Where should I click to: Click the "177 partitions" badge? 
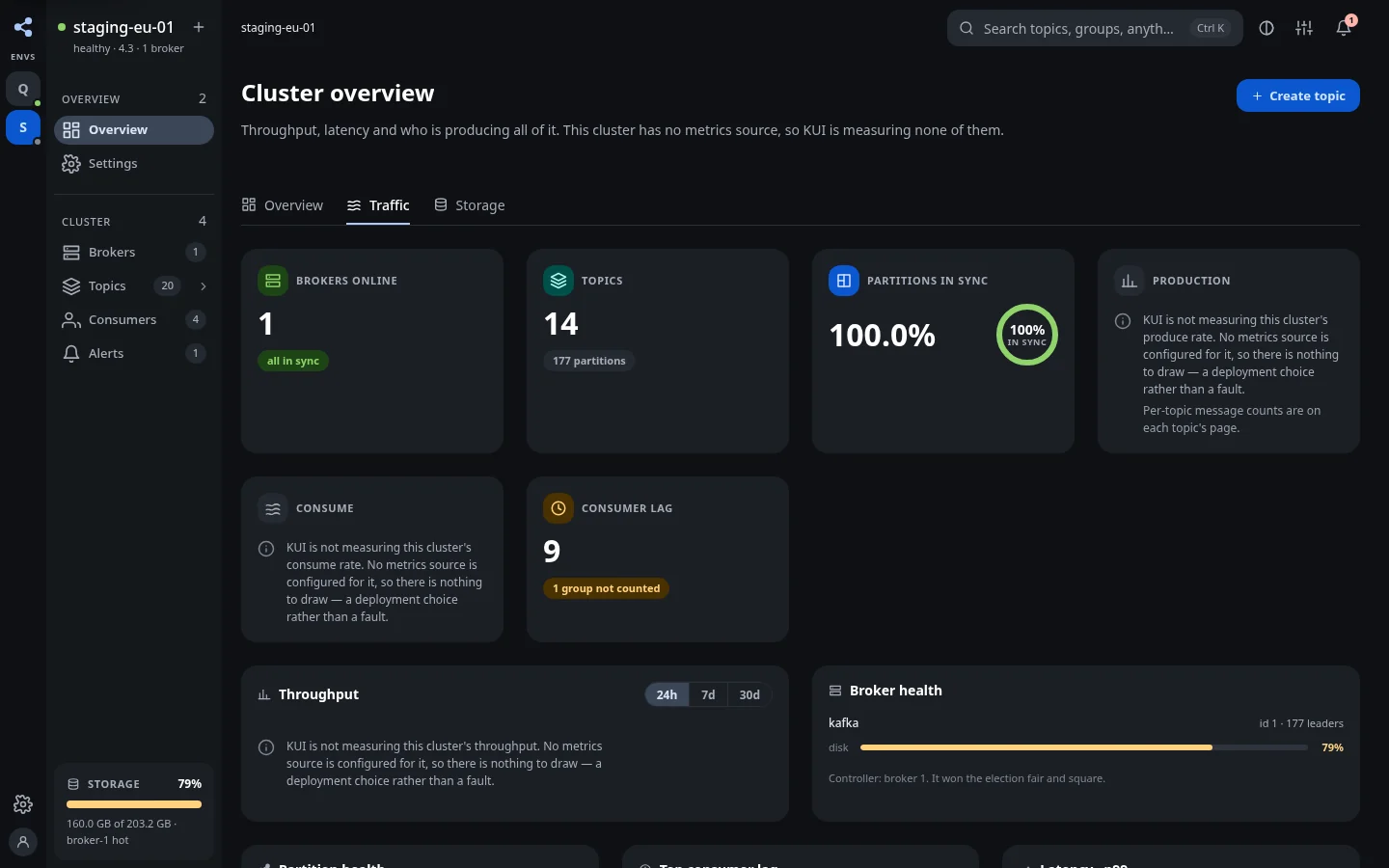(x=589, y=361)
